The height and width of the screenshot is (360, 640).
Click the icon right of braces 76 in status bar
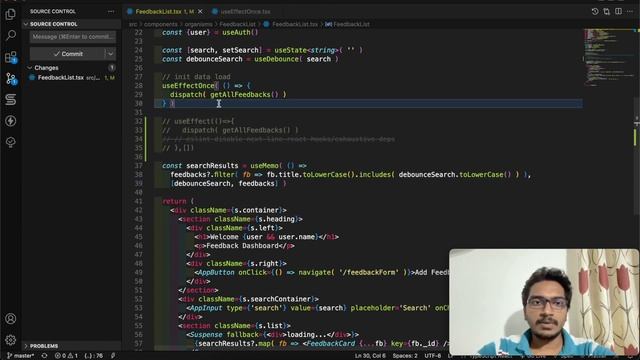113,356
